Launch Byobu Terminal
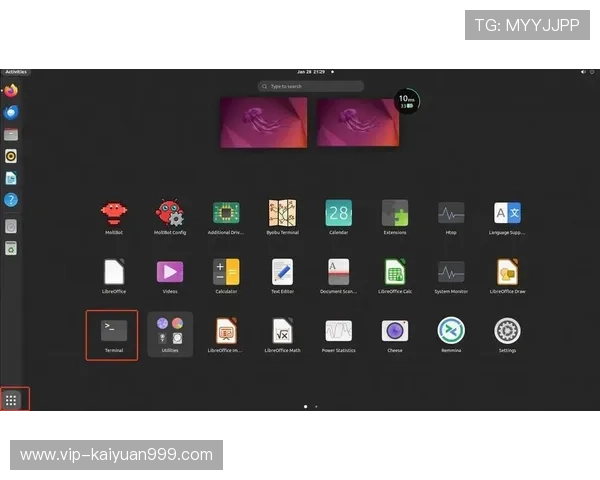The width and height of the screenshot is (600, 480). pyautogui.click(x=282, y=216)
